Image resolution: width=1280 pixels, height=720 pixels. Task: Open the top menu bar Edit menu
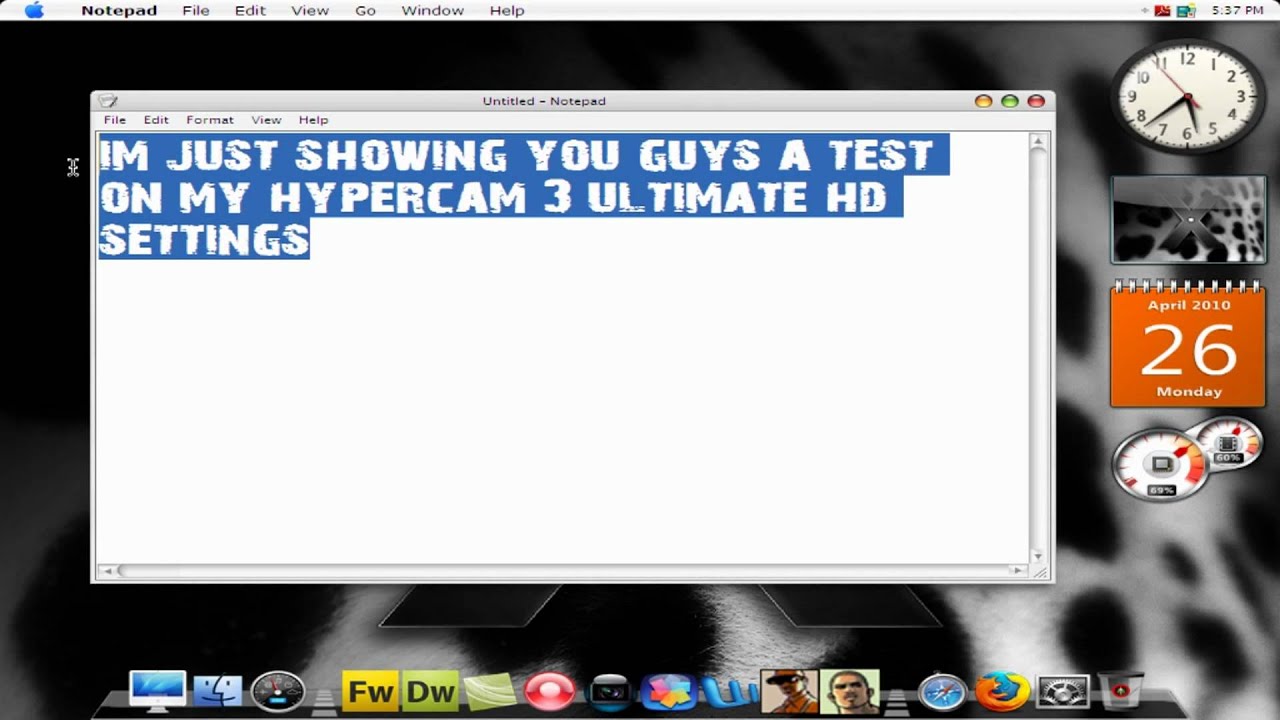(250, 10)
